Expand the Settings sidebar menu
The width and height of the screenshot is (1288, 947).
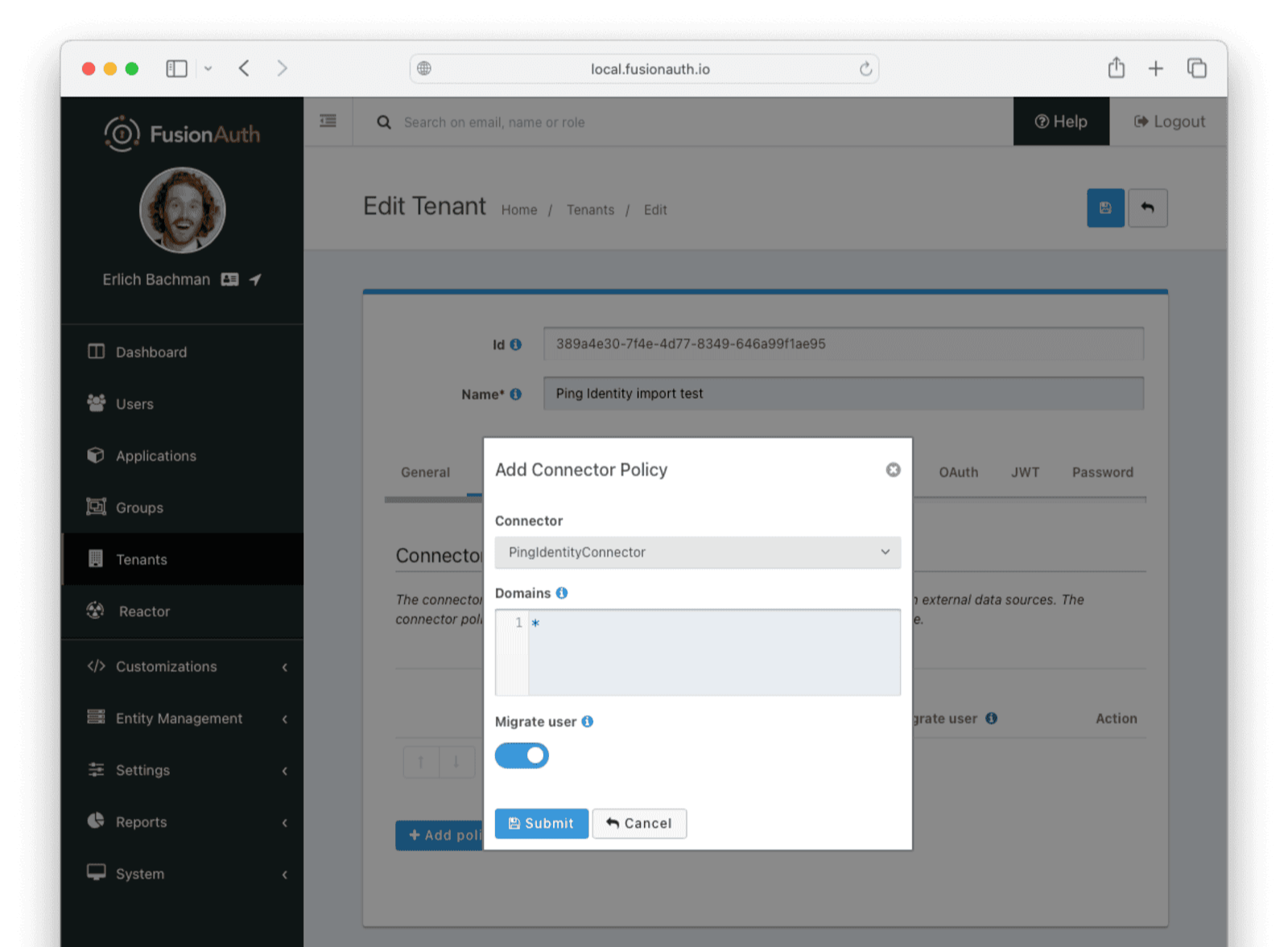click(142, 770)
